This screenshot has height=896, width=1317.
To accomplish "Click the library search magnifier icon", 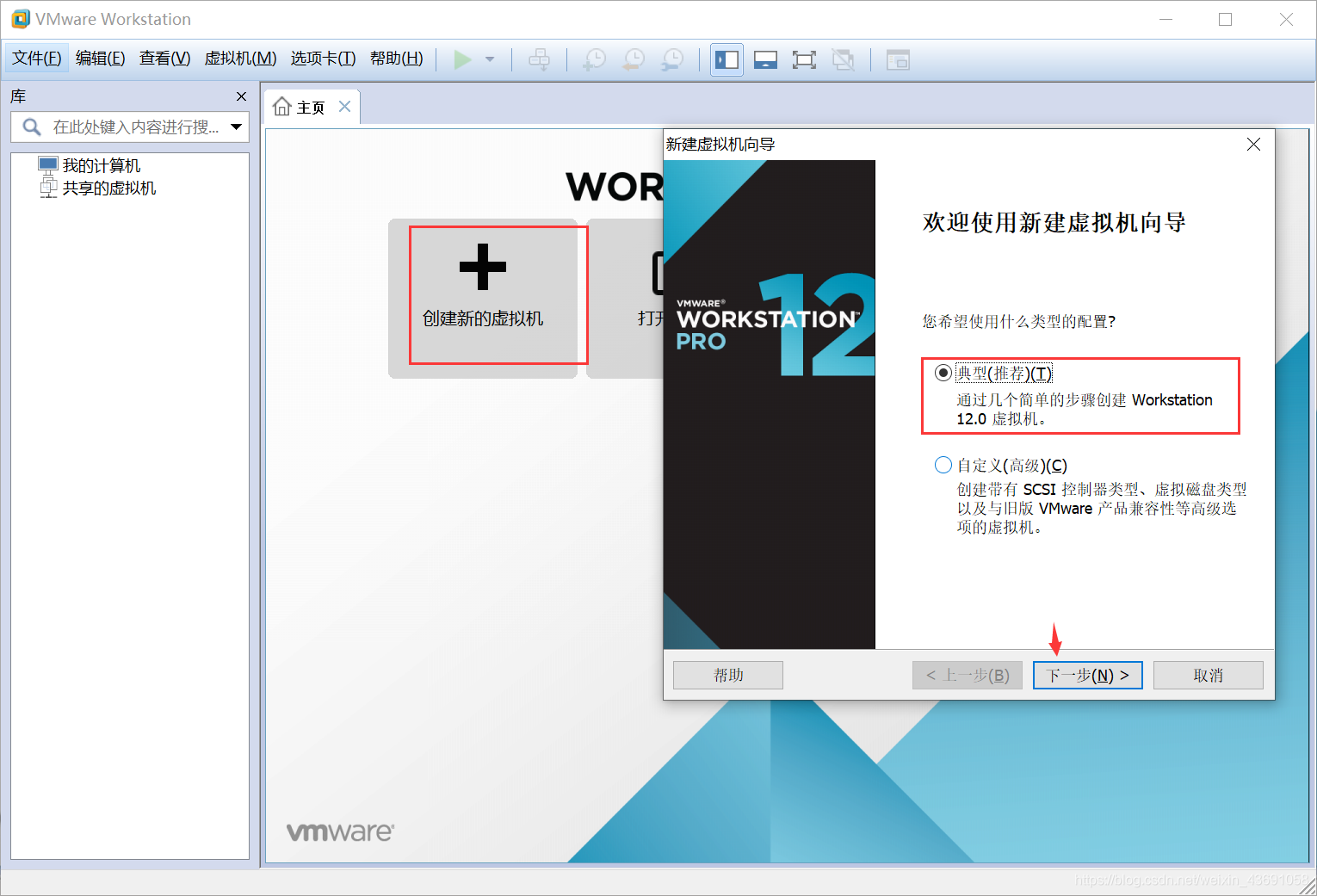I will tap(32, 127).
